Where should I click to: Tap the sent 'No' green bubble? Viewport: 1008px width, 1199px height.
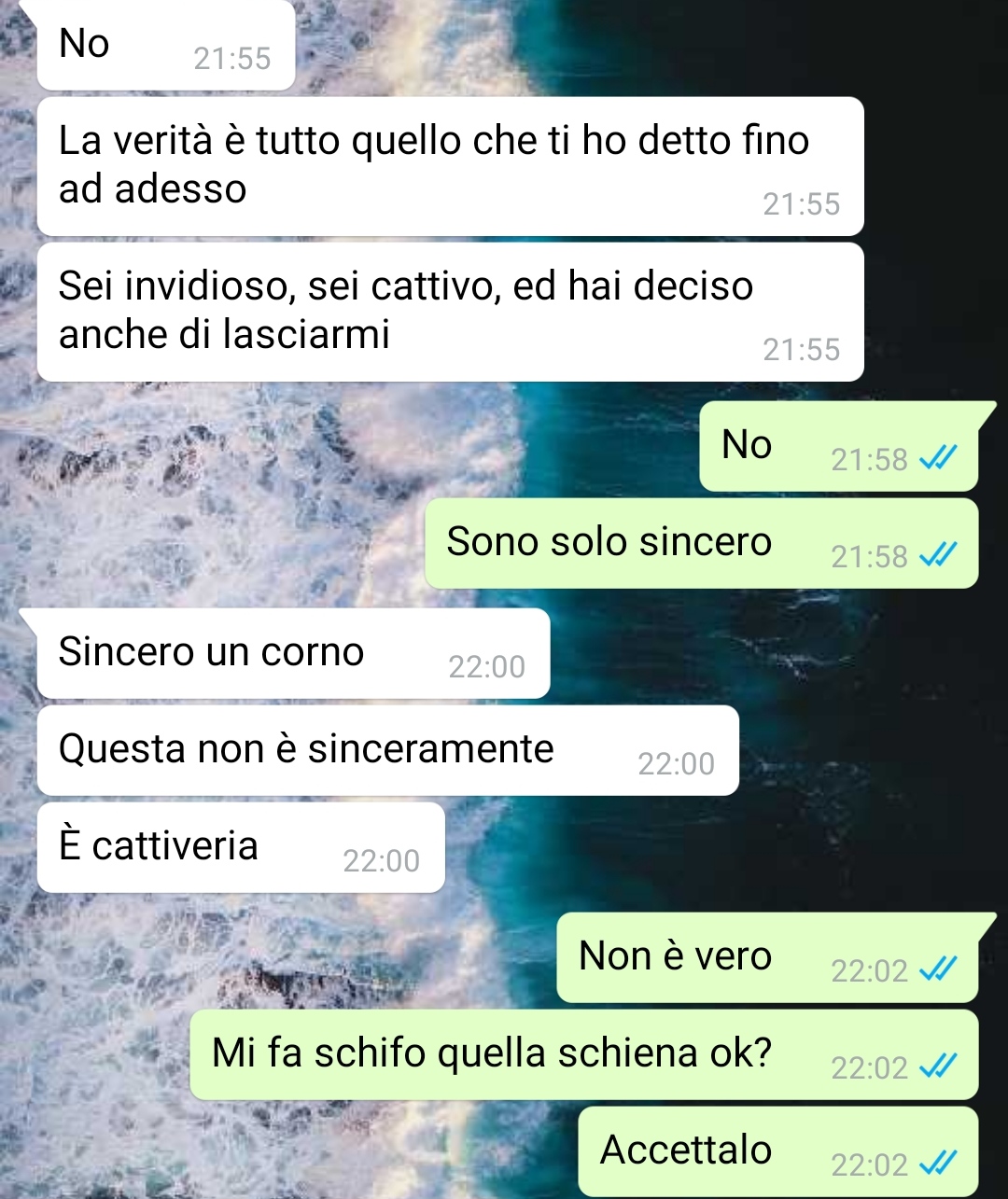click(x=839, y=446)
